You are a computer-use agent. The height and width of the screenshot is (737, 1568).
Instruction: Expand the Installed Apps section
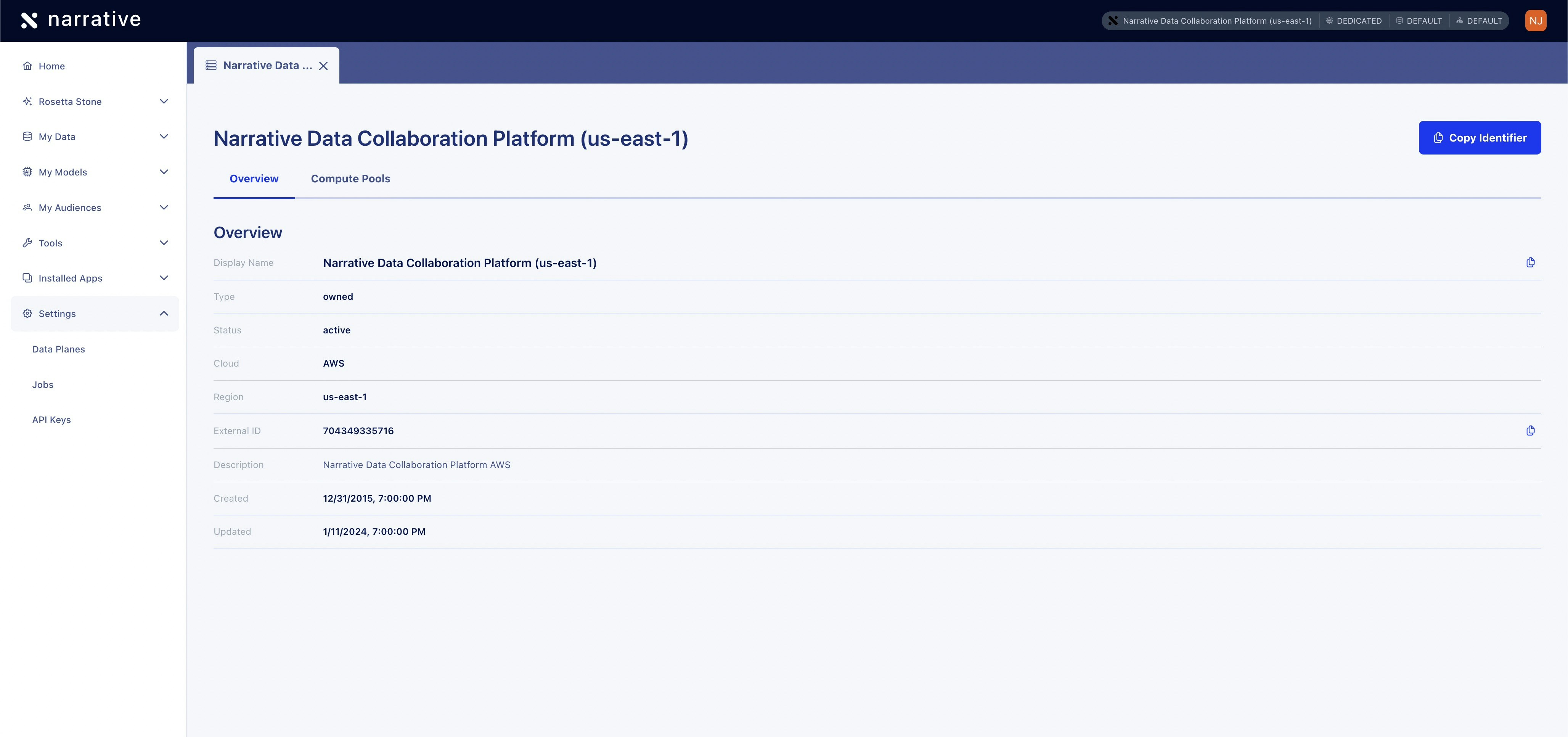pos(163,278)
